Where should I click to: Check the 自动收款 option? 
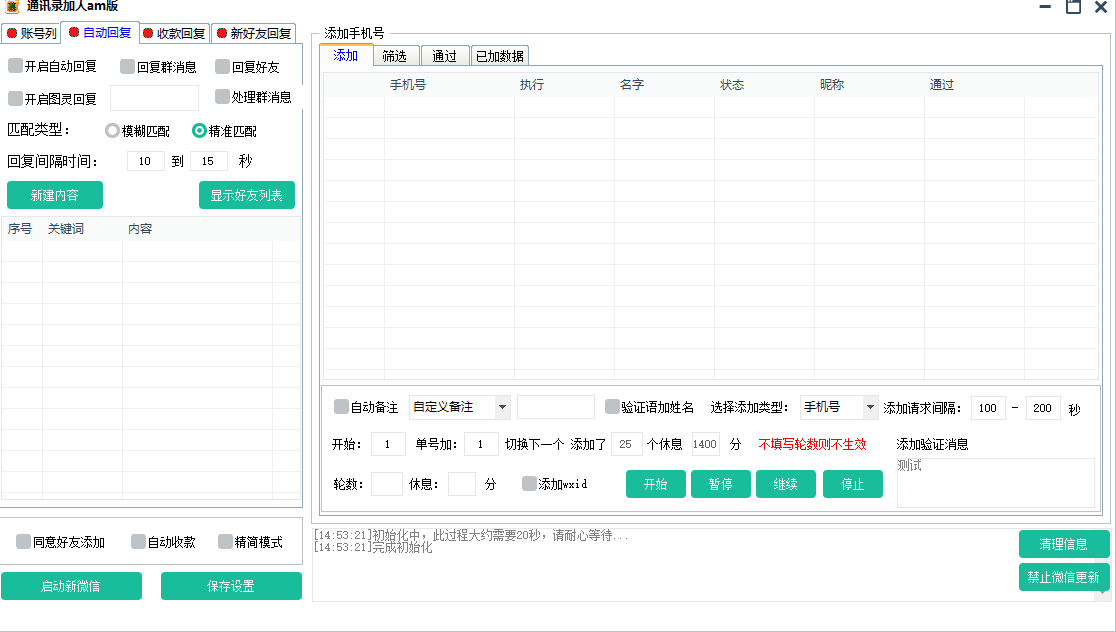[137, 541]
